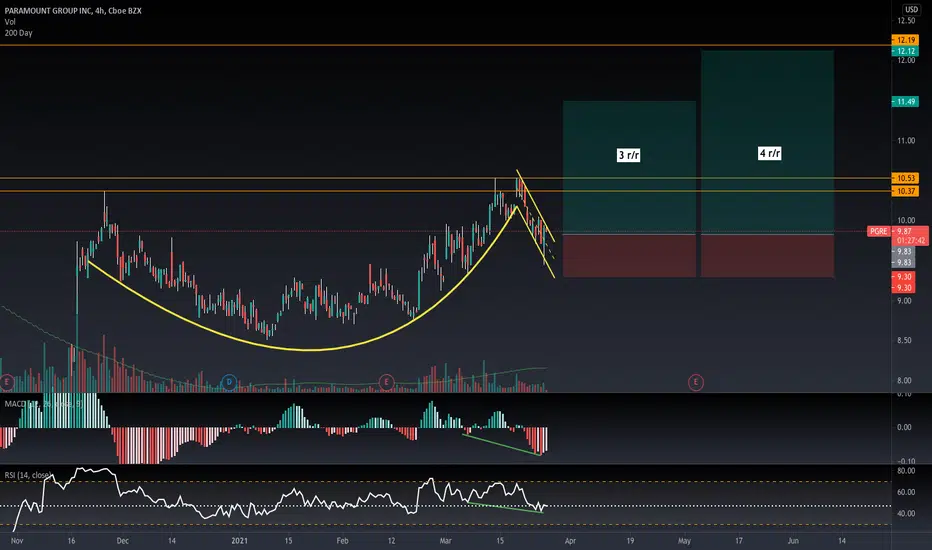Select the 12.19 orange price label

905,40
